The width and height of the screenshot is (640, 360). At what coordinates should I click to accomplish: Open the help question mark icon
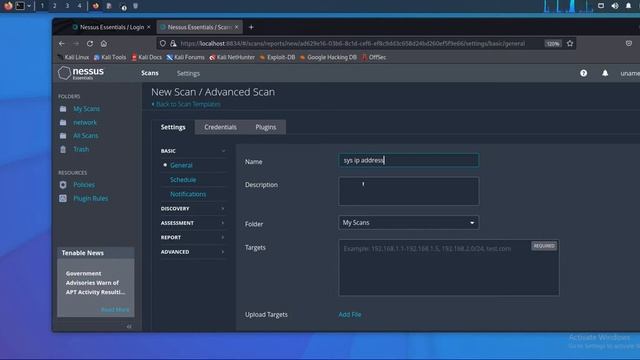coord(584,73)
